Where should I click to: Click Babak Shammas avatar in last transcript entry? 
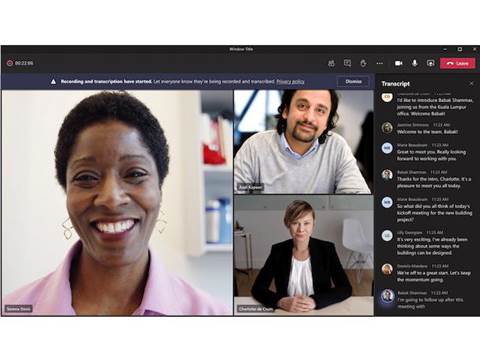coord(387,296)
